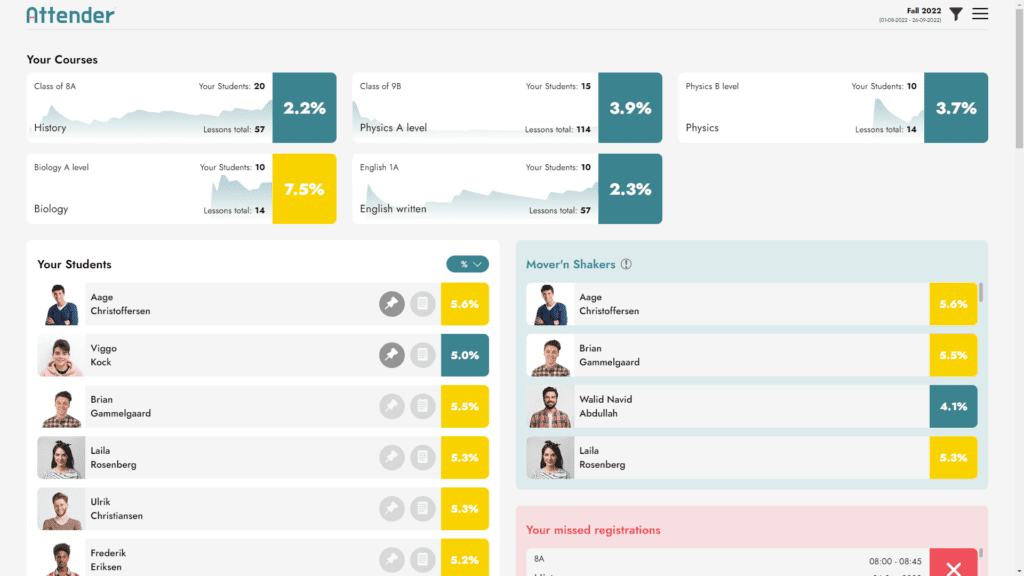Expand the % sort dropdown

tap(467, 264)
